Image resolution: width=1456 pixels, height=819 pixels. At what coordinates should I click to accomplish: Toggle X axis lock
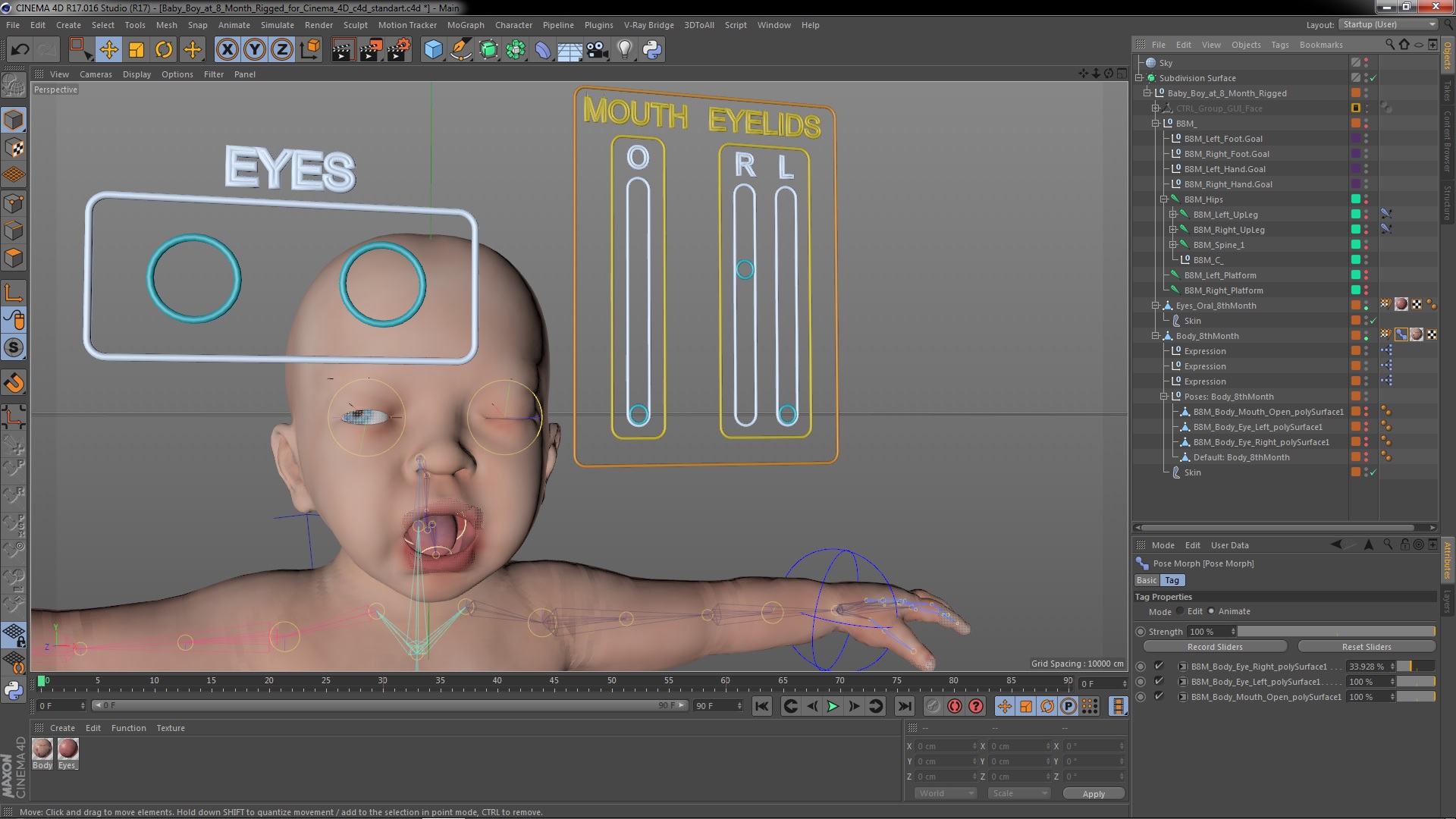(227, 50)
